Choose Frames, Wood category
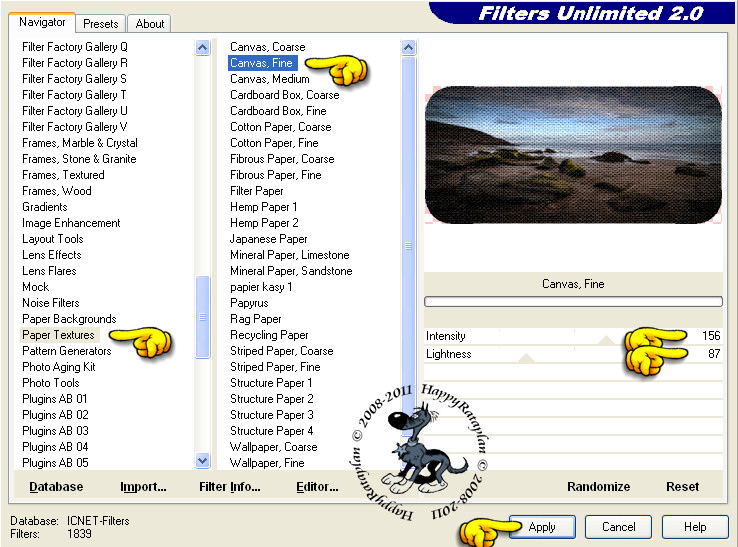This screenshot has height=547, width=738. (56, 191)
